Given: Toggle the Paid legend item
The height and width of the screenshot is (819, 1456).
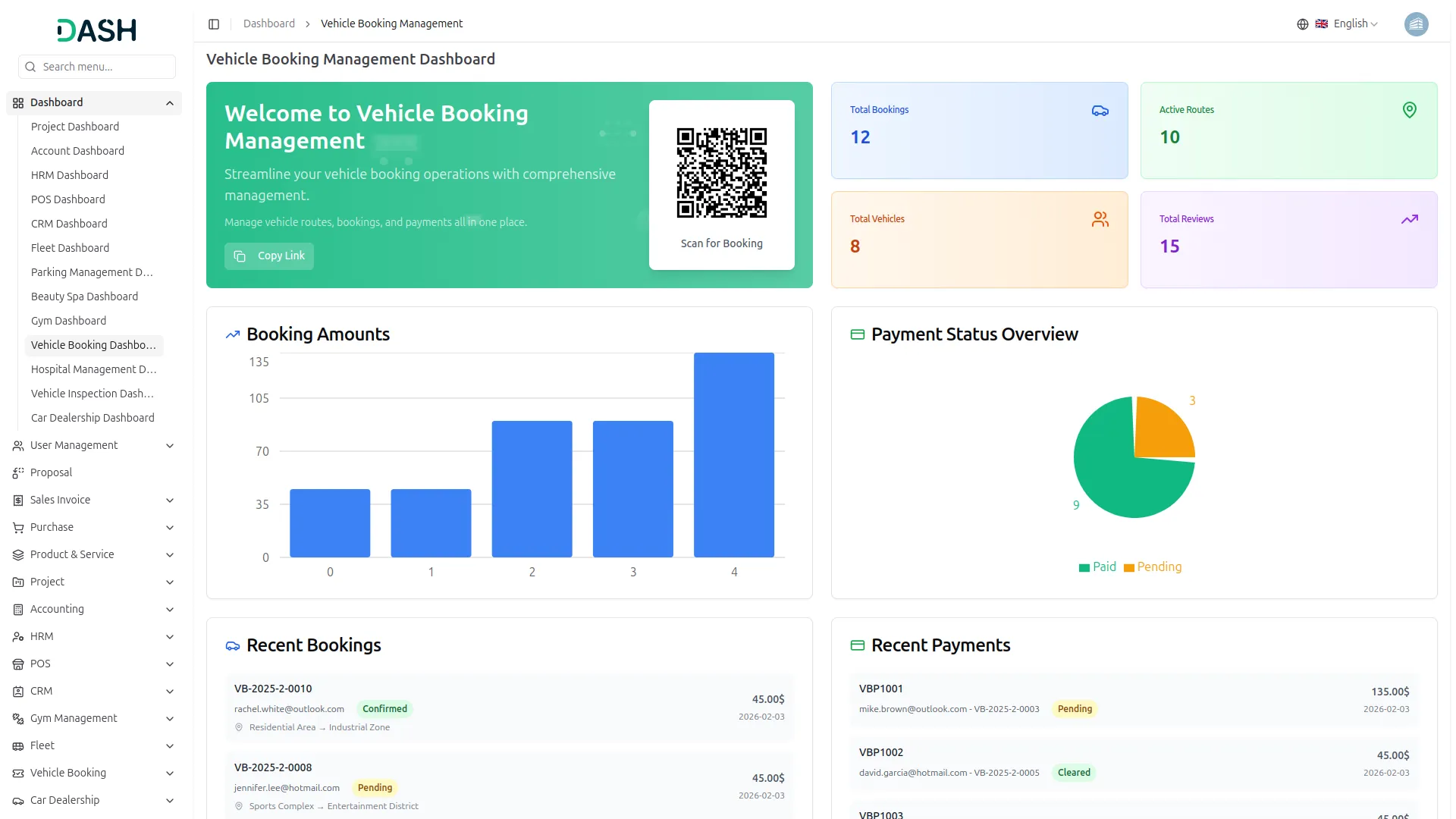Looking at the screenshot, I should (1097, 567).
